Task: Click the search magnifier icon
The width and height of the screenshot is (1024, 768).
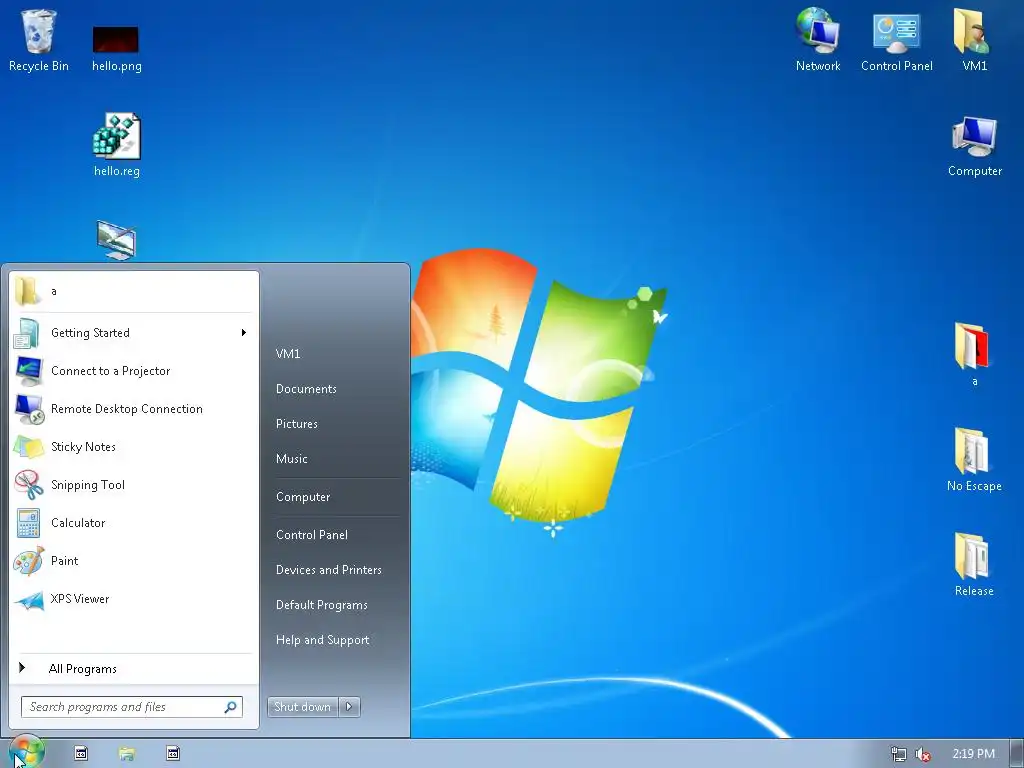Action: pyautogui.click(x=231, y=707)
